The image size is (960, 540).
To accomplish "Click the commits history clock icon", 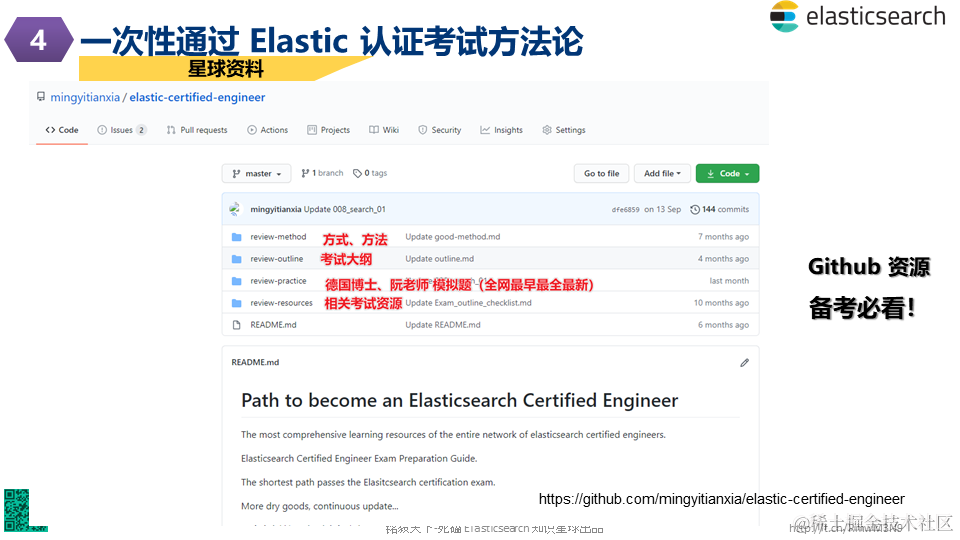I will 695,209.
